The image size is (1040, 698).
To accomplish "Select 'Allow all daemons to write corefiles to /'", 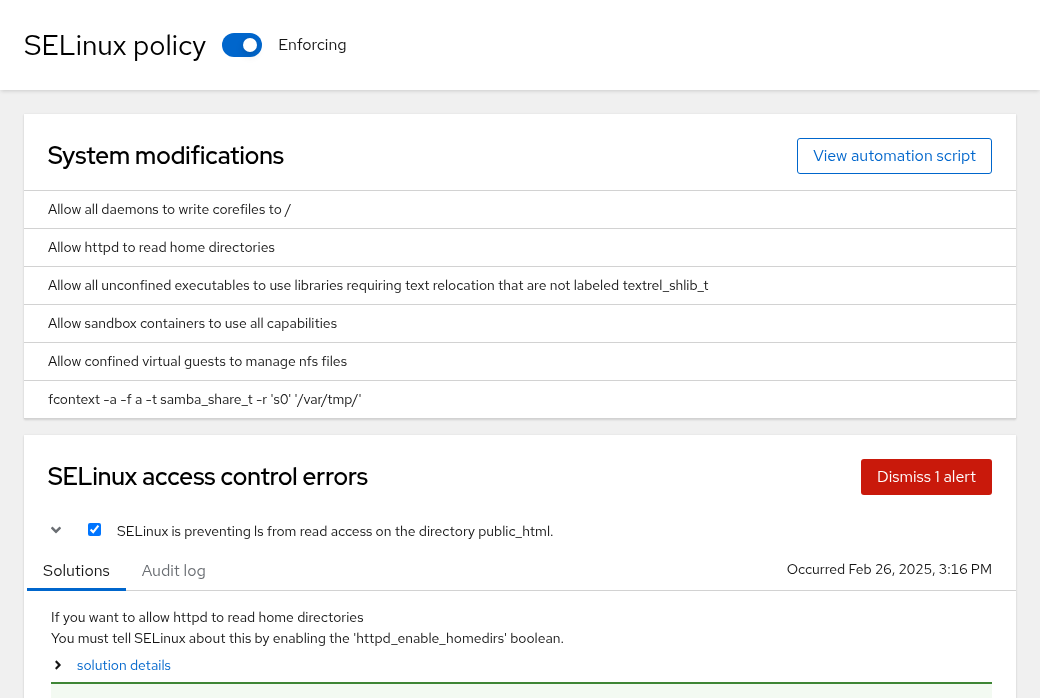I will 519,210.
